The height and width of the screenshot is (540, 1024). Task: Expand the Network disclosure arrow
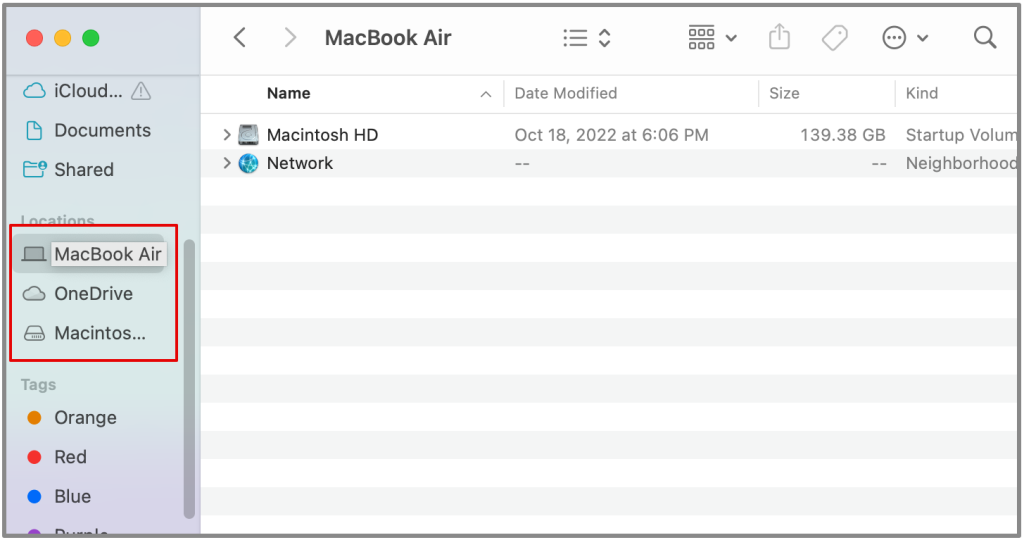tap(227, 163)
